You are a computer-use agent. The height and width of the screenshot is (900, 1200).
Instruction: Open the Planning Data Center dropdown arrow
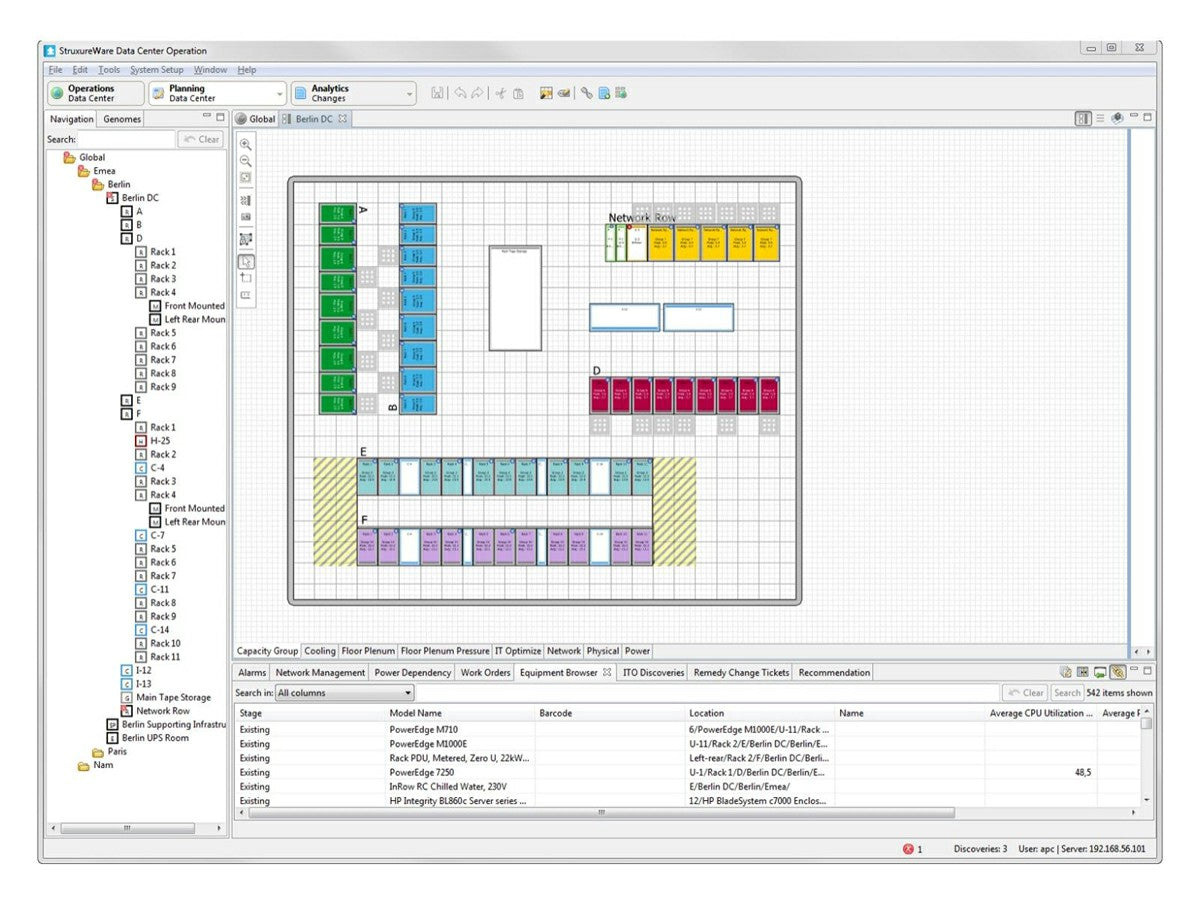(x=279, y=93)
